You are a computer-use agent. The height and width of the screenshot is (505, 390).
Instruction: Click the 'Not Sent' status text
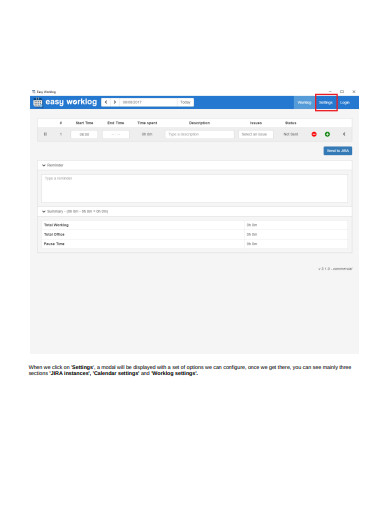pos(291,134)
